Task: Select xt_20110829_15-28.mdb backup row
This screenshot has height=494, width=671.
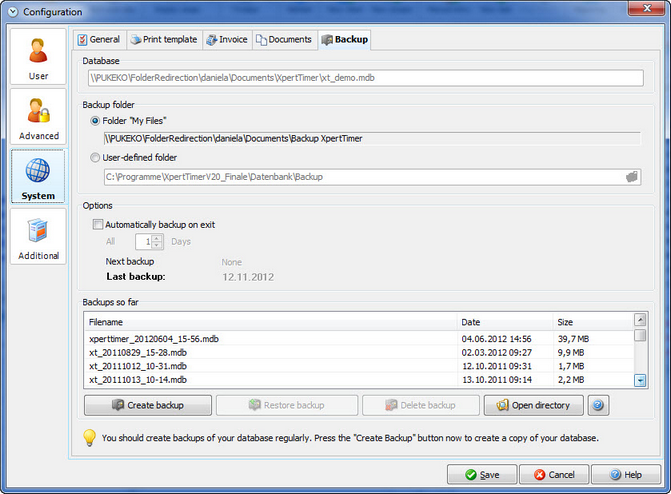Action: (x=359, y=352)
